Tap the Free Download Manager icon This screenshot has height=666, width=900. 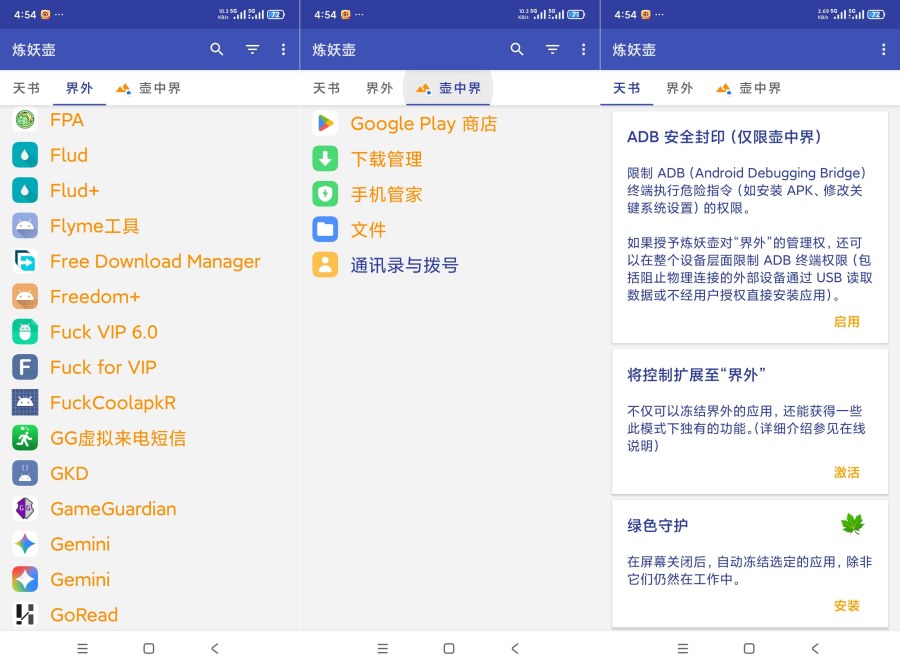coord(25,261)
